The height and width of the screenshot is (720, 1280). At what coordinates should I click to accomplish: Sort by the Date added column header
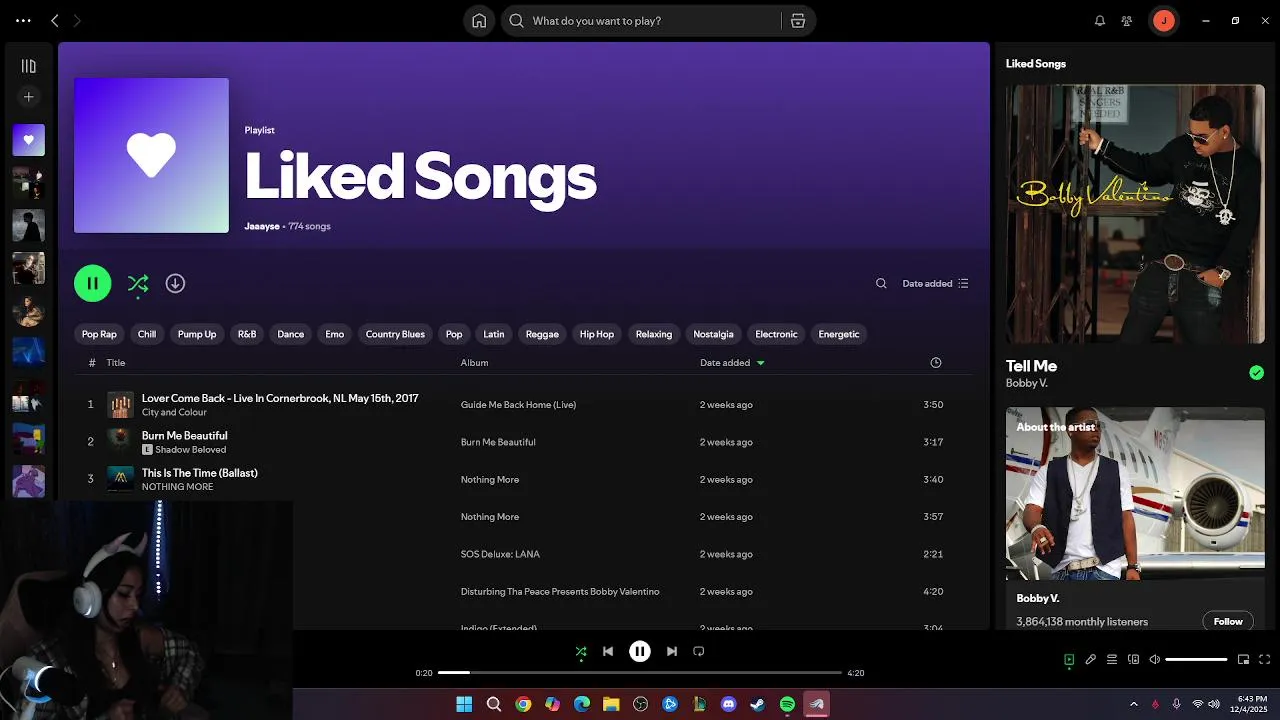pos(732,362)
